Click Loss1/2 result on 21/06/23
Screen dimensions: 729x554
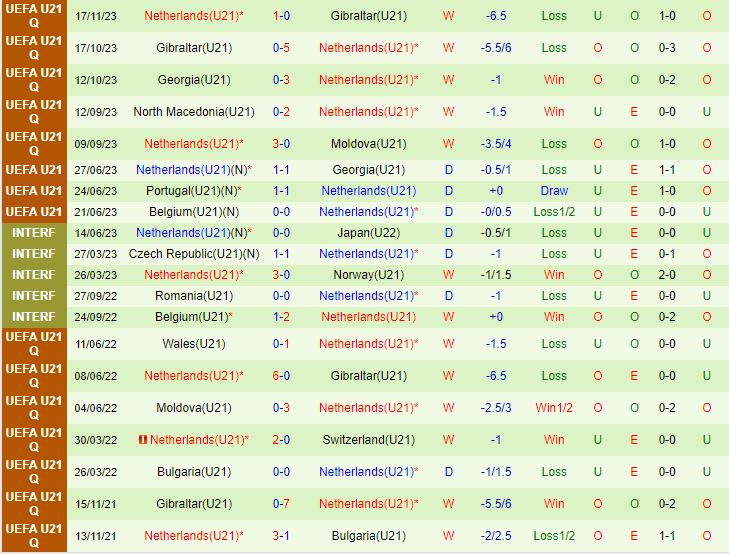pyautogui.click(x=554, y=212)
